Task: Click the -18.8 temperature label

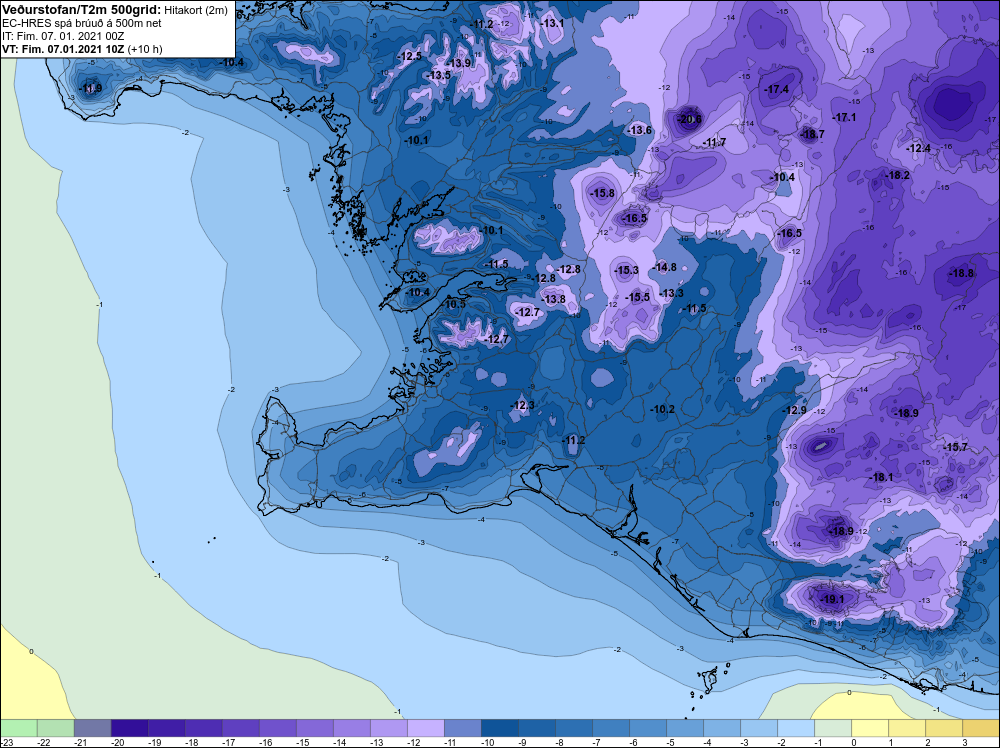Action: click(x=961, y=273)
